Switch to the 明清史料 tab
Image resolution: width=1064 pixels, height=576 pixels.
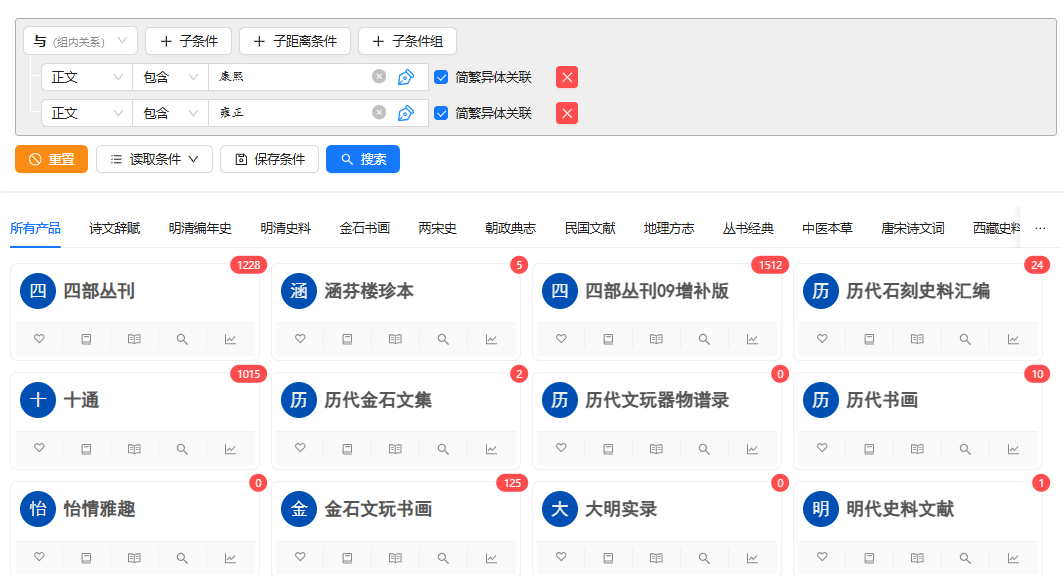point(286,228)
